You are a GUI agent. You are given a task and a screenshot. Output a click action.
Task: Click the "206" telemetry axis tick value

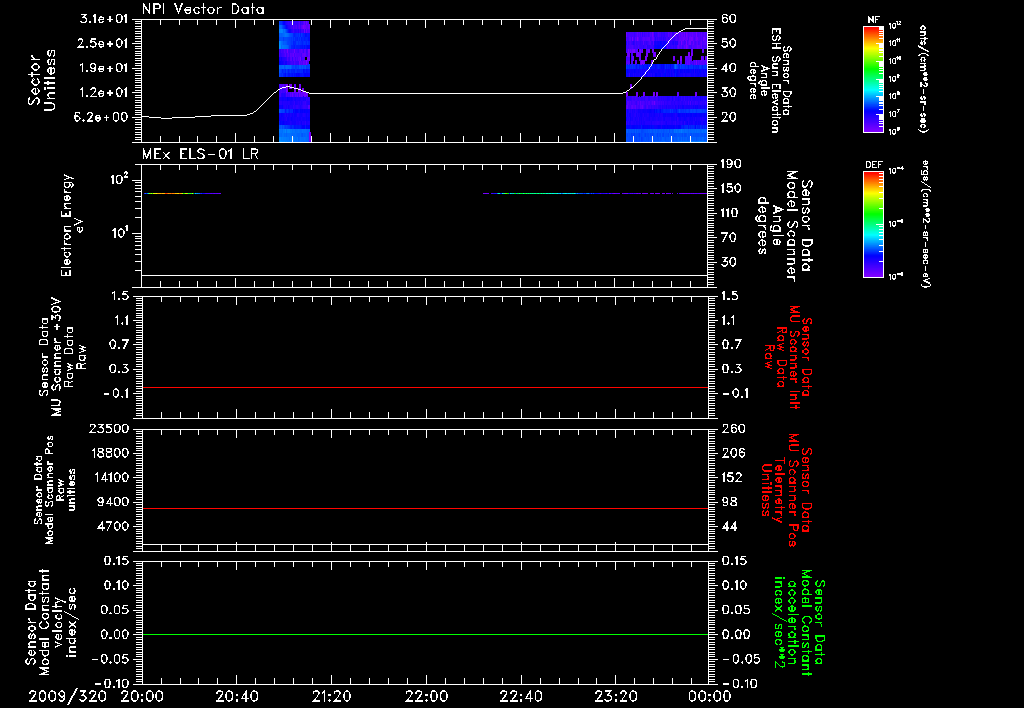(x=733, y=453)
